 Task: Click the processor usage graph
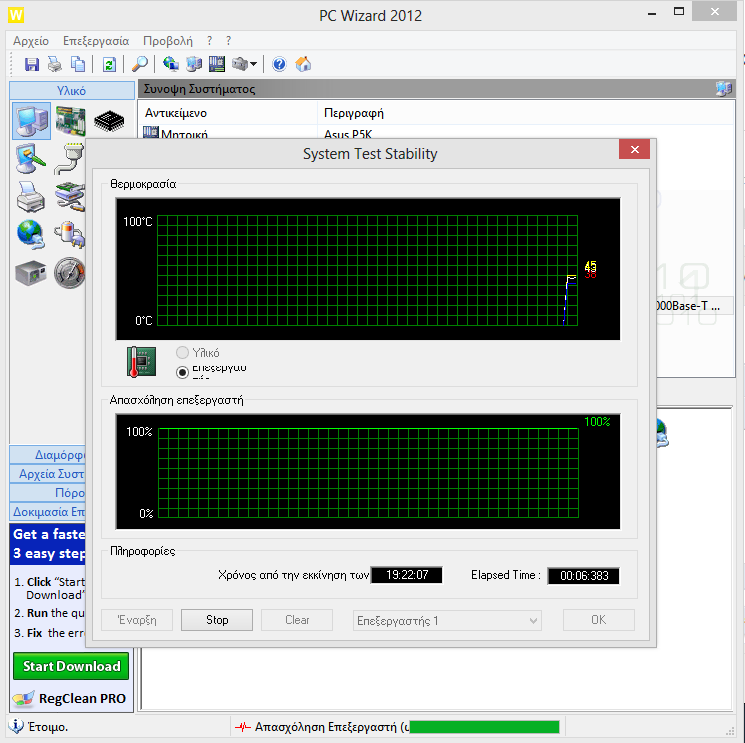(x=368, y=471)
